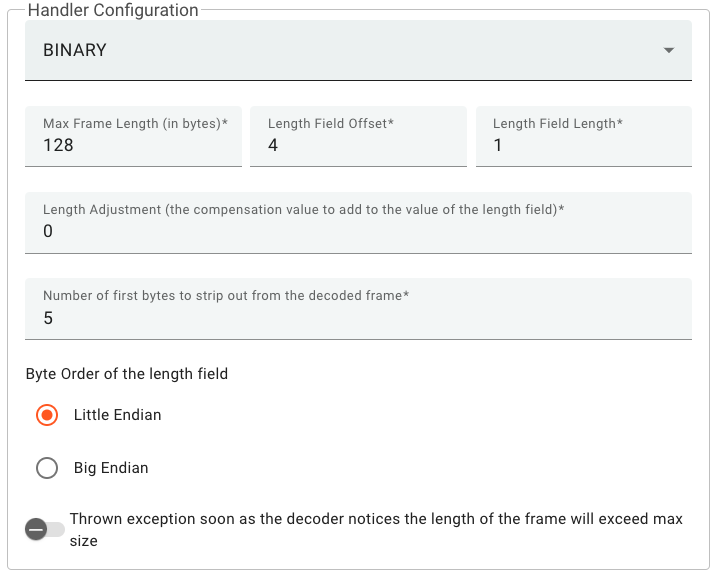Click the "Length Adjustment" compensation label
The image size is (716, 578).
click(304, 210)
